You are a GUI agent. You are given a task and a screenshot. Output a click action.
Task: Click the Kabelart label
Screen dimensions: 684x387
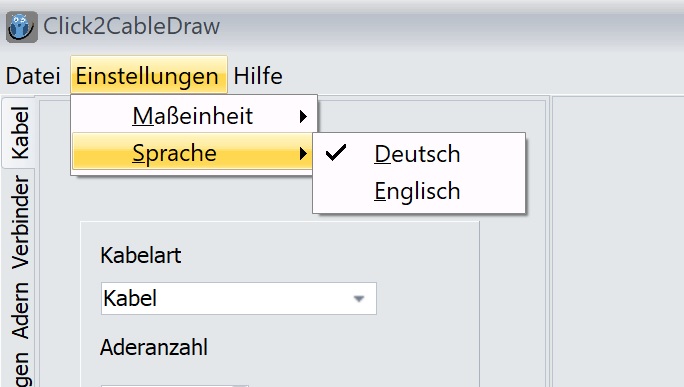tap(140, 255)
